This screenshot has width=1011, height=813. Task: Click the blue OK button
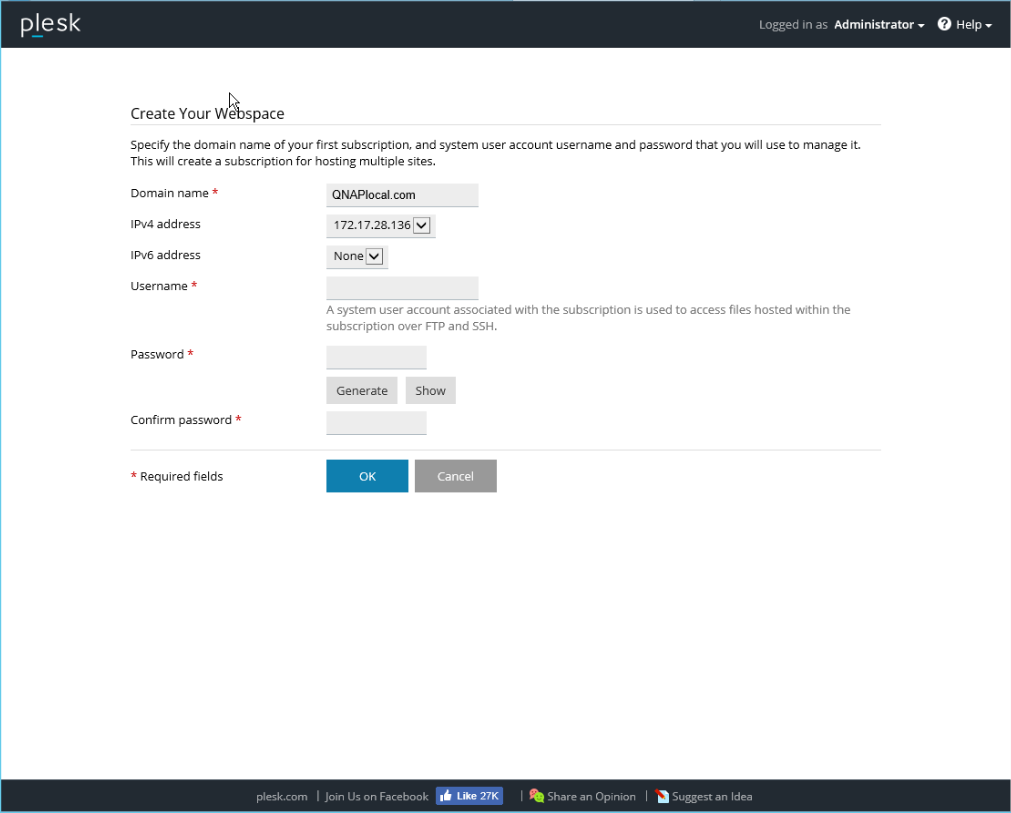point(367,476)
